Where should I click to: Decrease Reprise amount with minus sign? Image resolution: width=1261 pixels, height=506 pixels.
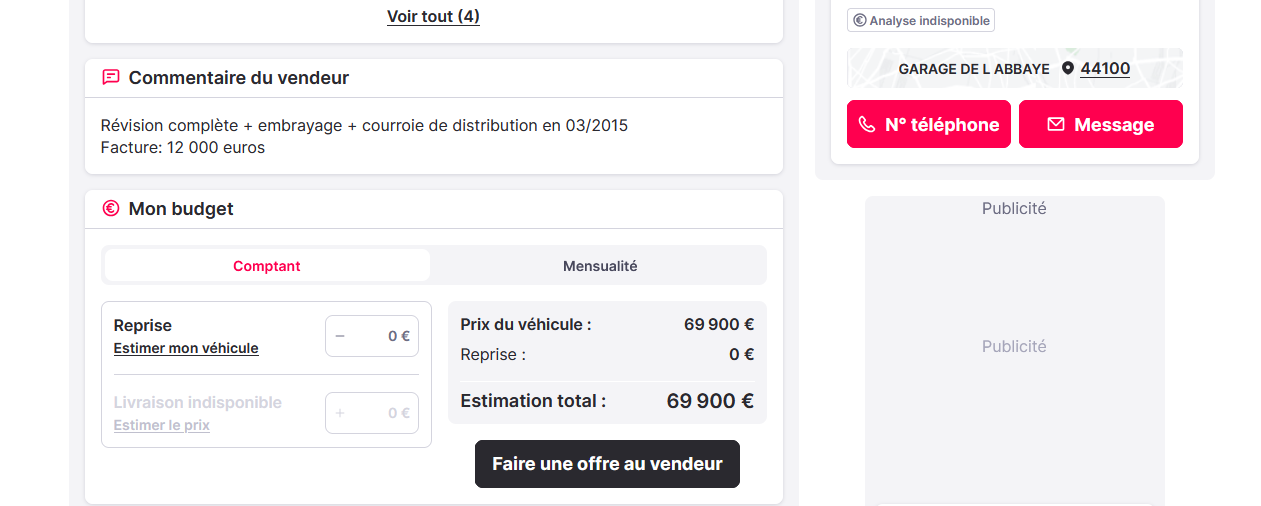pyautogui.click(x=340, y=336)
